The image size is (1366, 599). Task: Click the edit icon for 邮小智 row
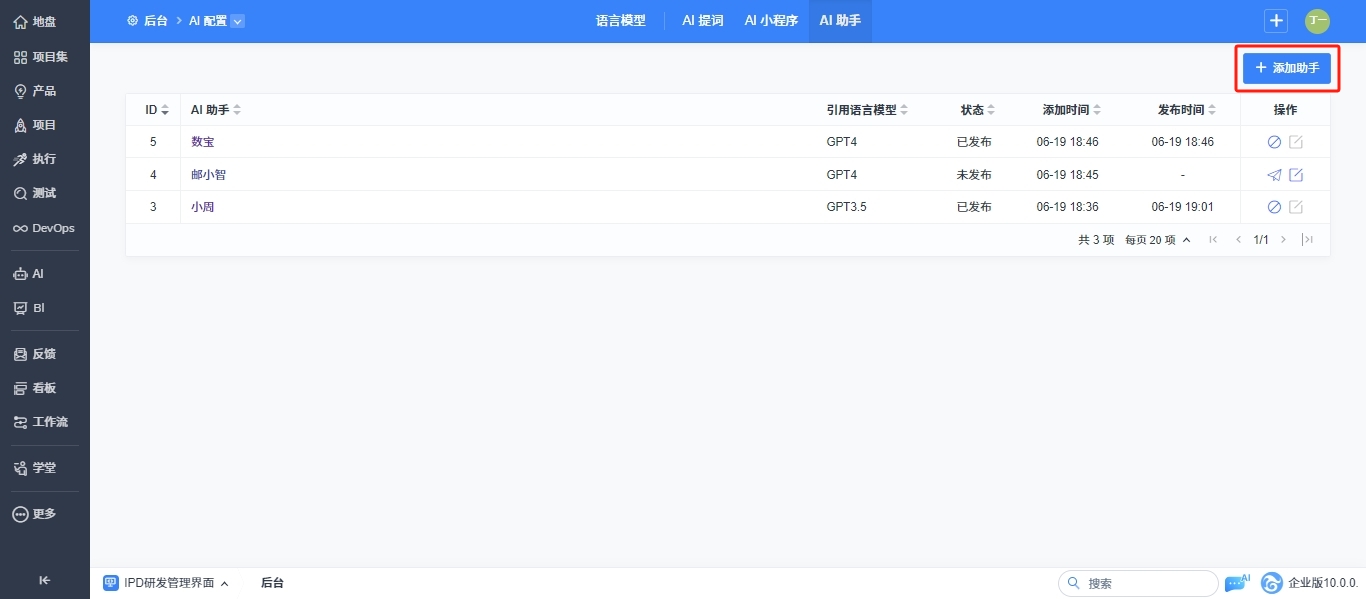click(x=1296, y=175)
